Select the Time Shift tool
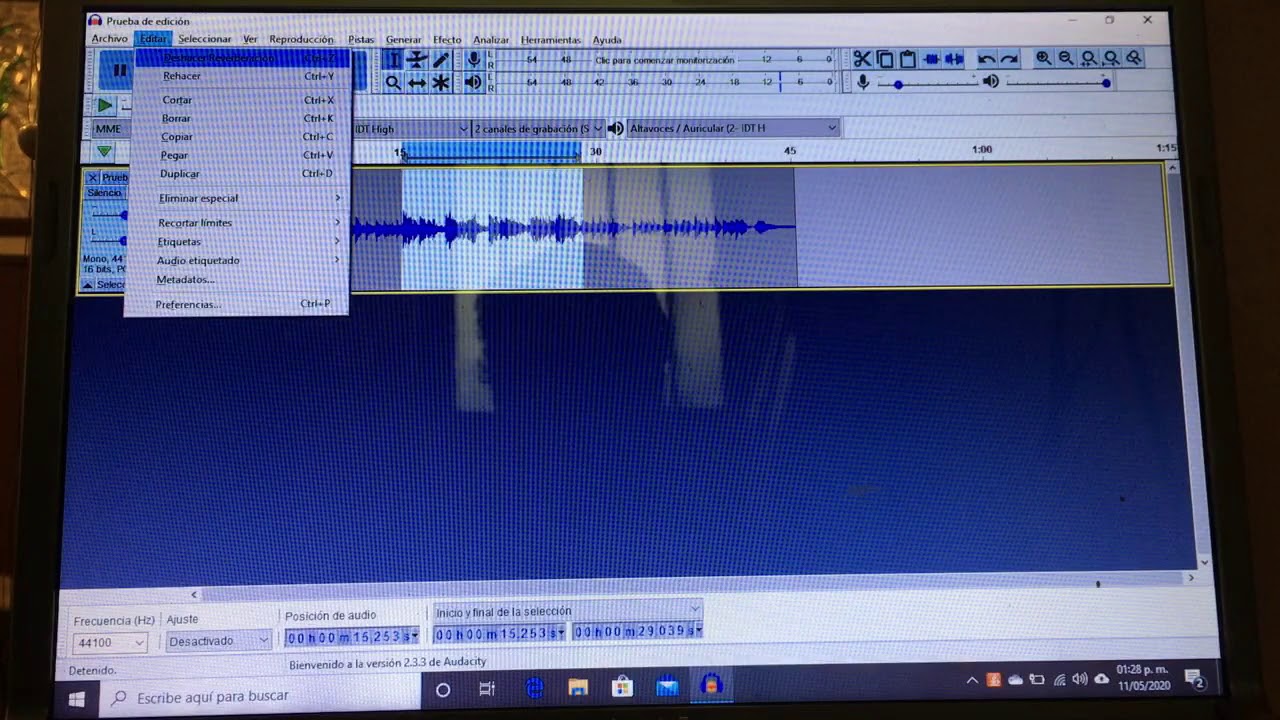1280x720 pixels. click(x=417, y=83)
